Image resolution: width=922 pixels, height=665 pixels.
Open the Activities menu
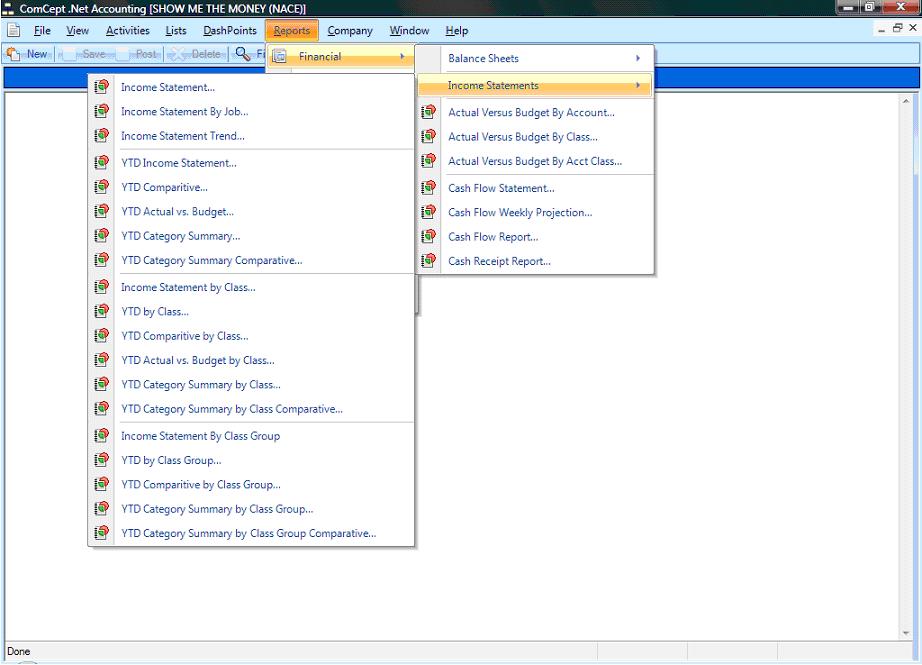click(x=128, y=31)
